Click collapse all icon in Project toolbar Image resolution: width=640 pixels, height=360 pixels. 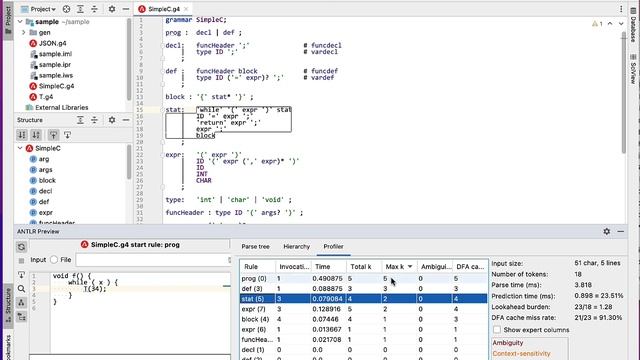(94, 9)
